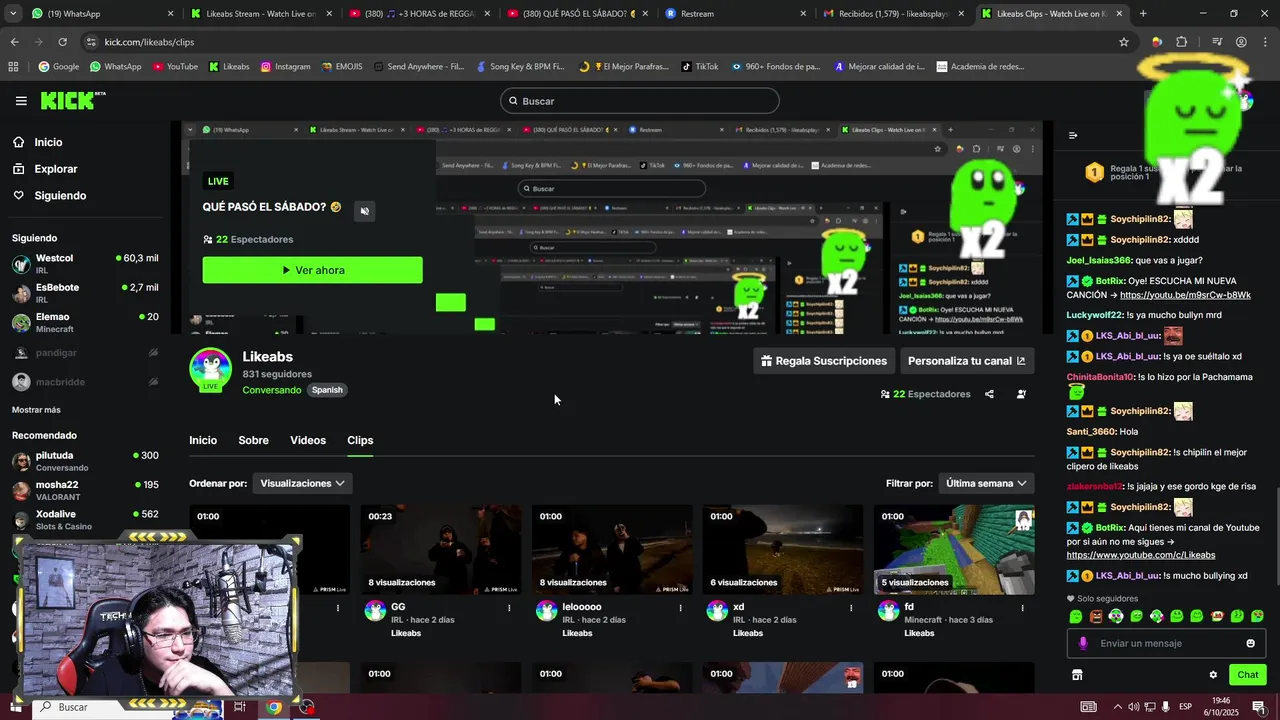Open the browser extensions puzzle icon
The image size is (1280, 720).
tap(1182, 42)
